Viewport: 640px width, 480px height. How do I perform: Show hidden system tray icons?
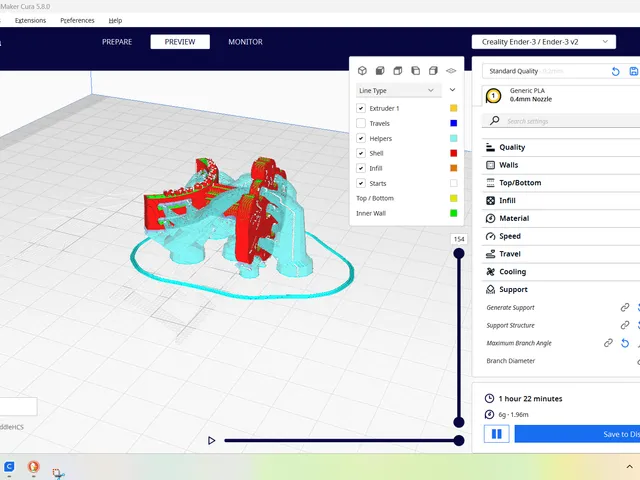(x=629, y=467)
